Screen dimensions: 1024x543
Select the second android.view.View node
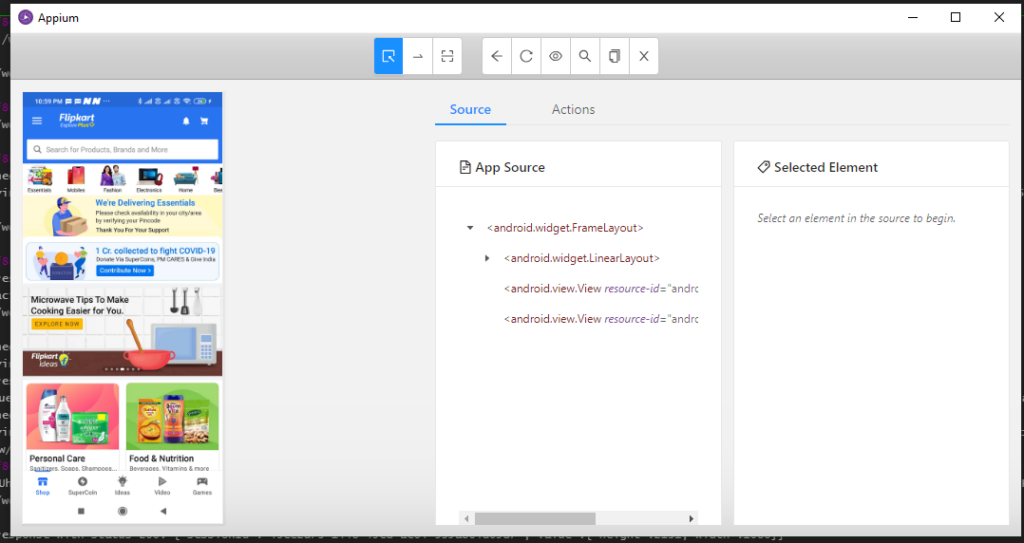coord(601,319)
